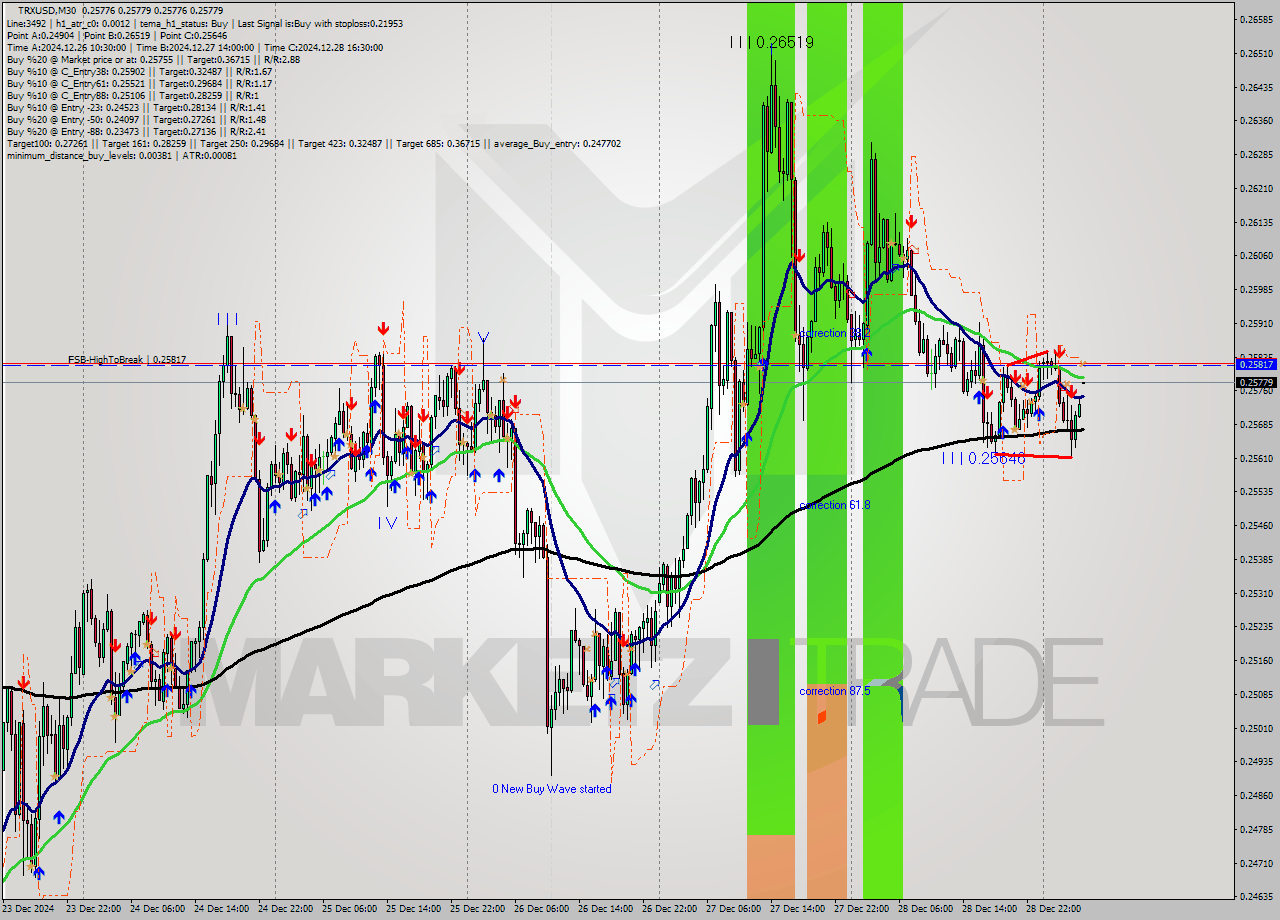Click the 'minimum_distance_buy_levels' ATR line
The height and width of the screenshot is (920, 1280).
click(x=122, y=155)
